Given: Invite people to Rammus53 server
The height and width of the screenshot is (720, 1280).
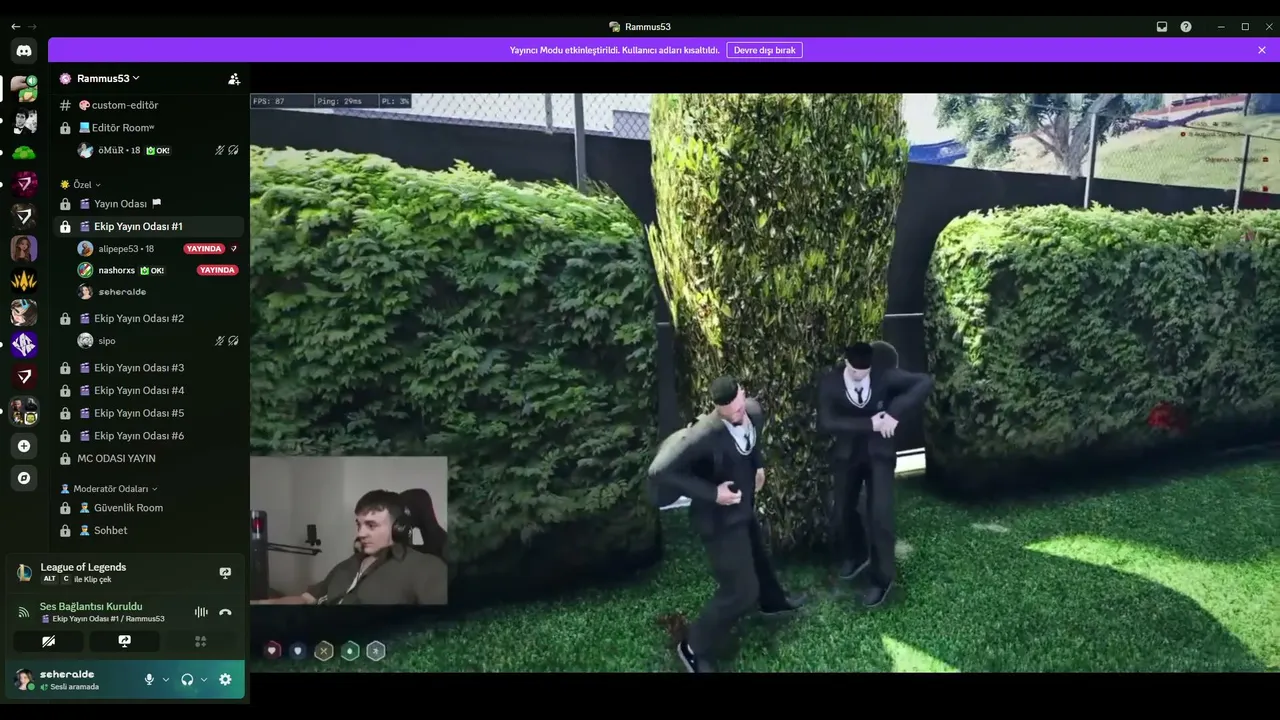Looking at the screenshot, I should tap(234, 78).
